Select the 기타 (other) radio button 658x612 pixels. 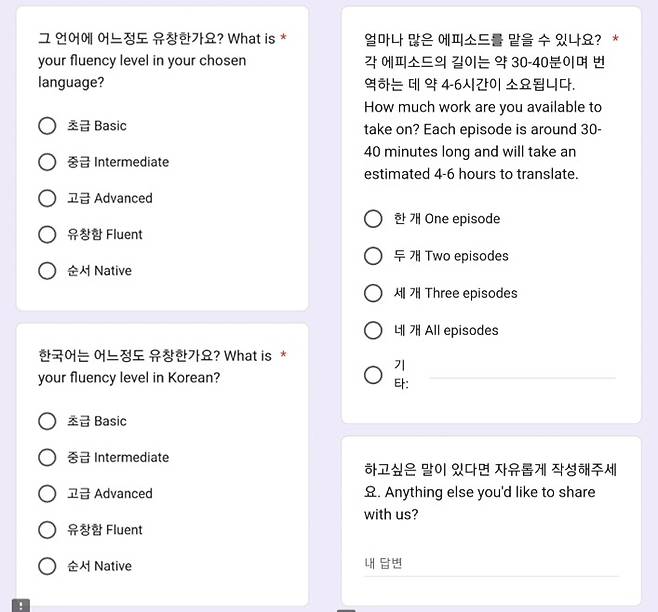point(373,375)
